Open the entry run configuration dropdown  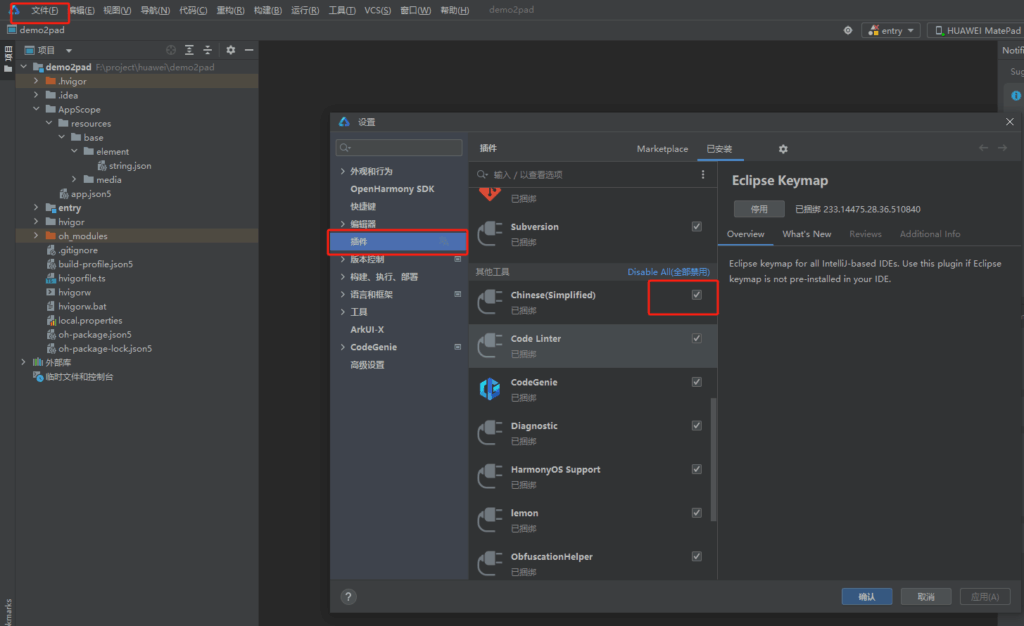(x=891, y=30)
